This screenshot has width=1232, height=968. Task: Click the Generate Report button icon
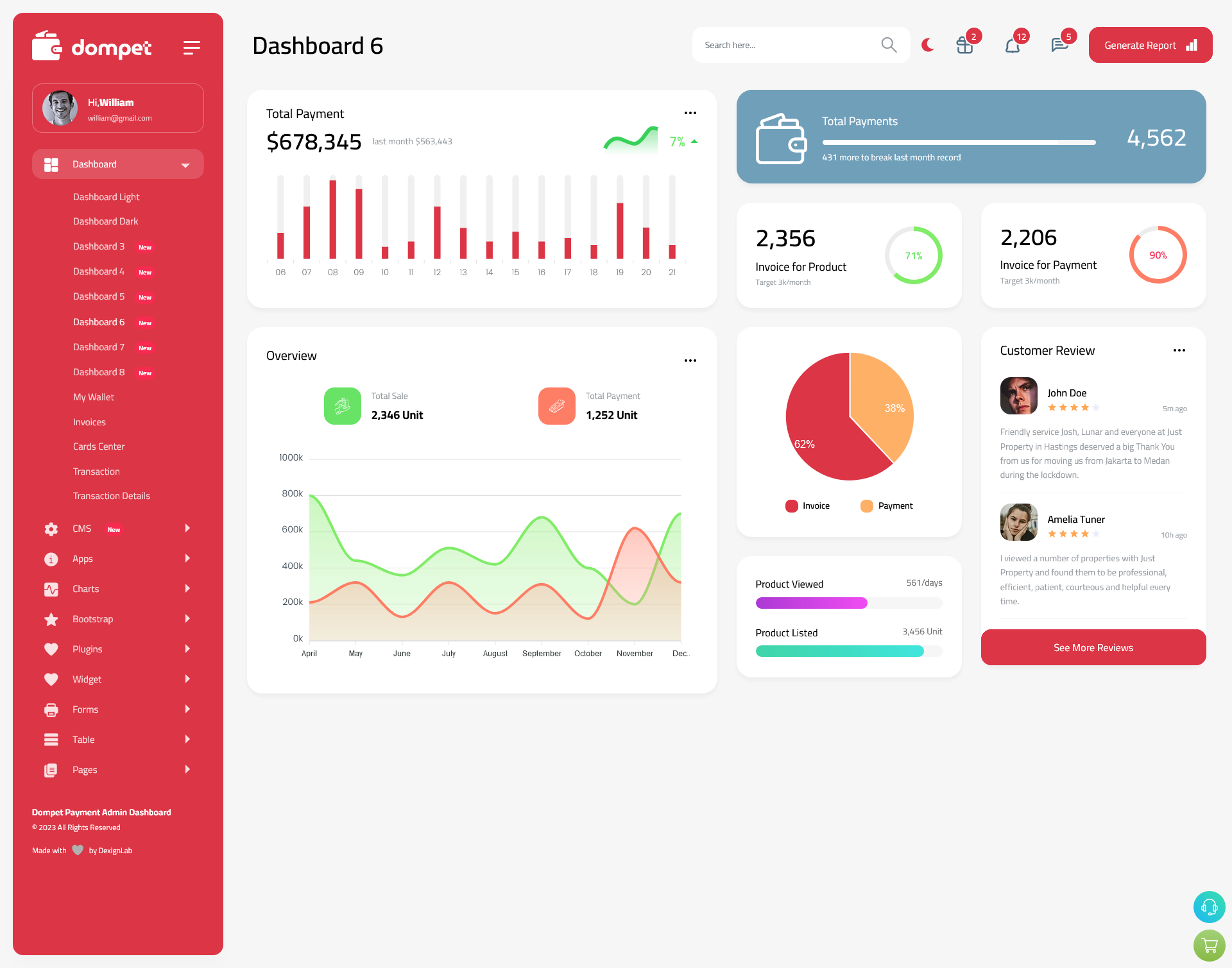tap(1191, 45)
